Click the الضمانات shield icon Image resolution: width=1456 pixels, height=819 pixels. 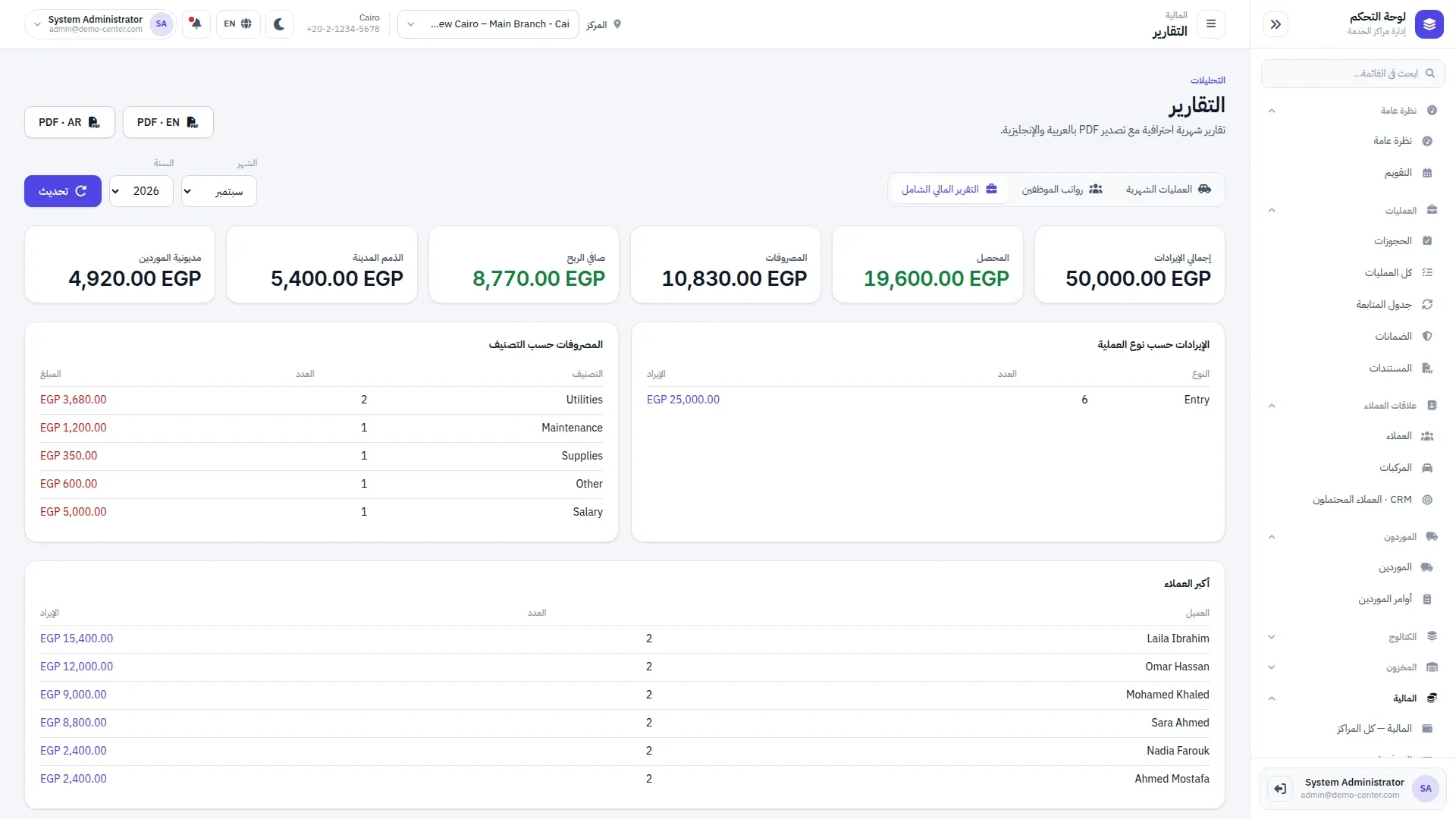pos(1427,337)
